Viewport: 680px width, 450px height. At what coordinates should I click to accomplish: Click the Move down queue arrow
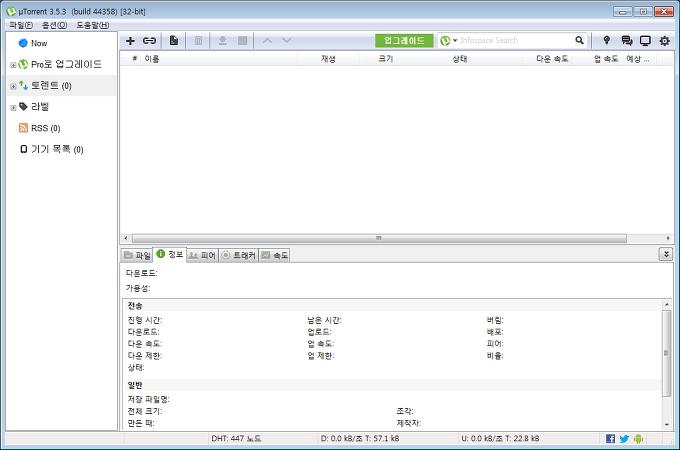[287, 40]
